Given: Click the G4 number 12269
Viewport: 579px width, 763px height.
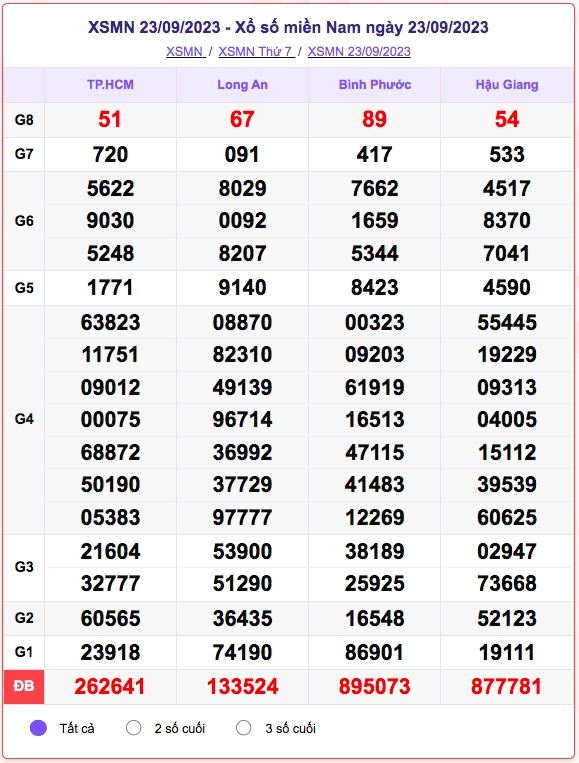Looking at the screenshot, I should 375,517.
